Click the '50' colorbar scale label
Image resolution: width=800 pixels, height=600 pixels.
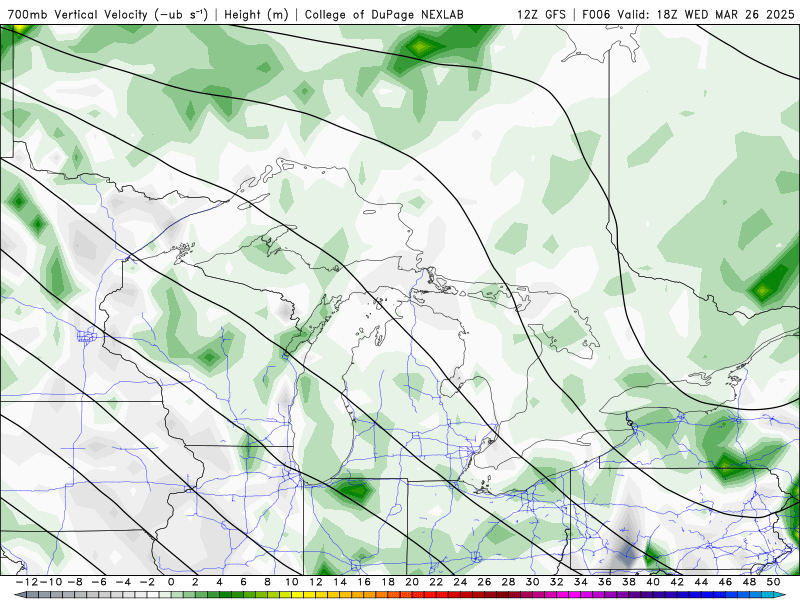click(773, 582)
